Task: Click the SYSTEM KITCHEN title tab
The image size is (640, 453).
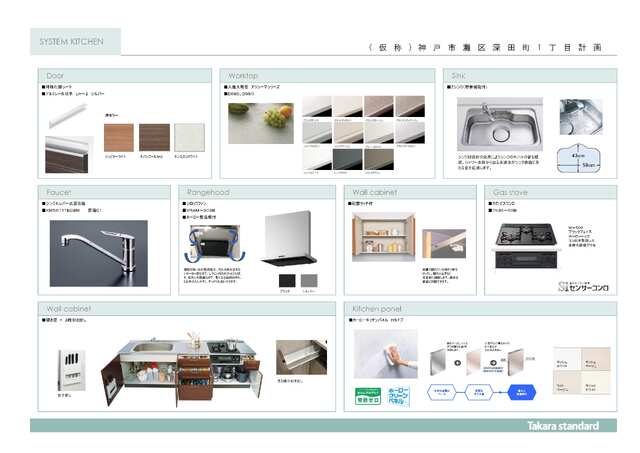Action: click(x=75, y=43)
